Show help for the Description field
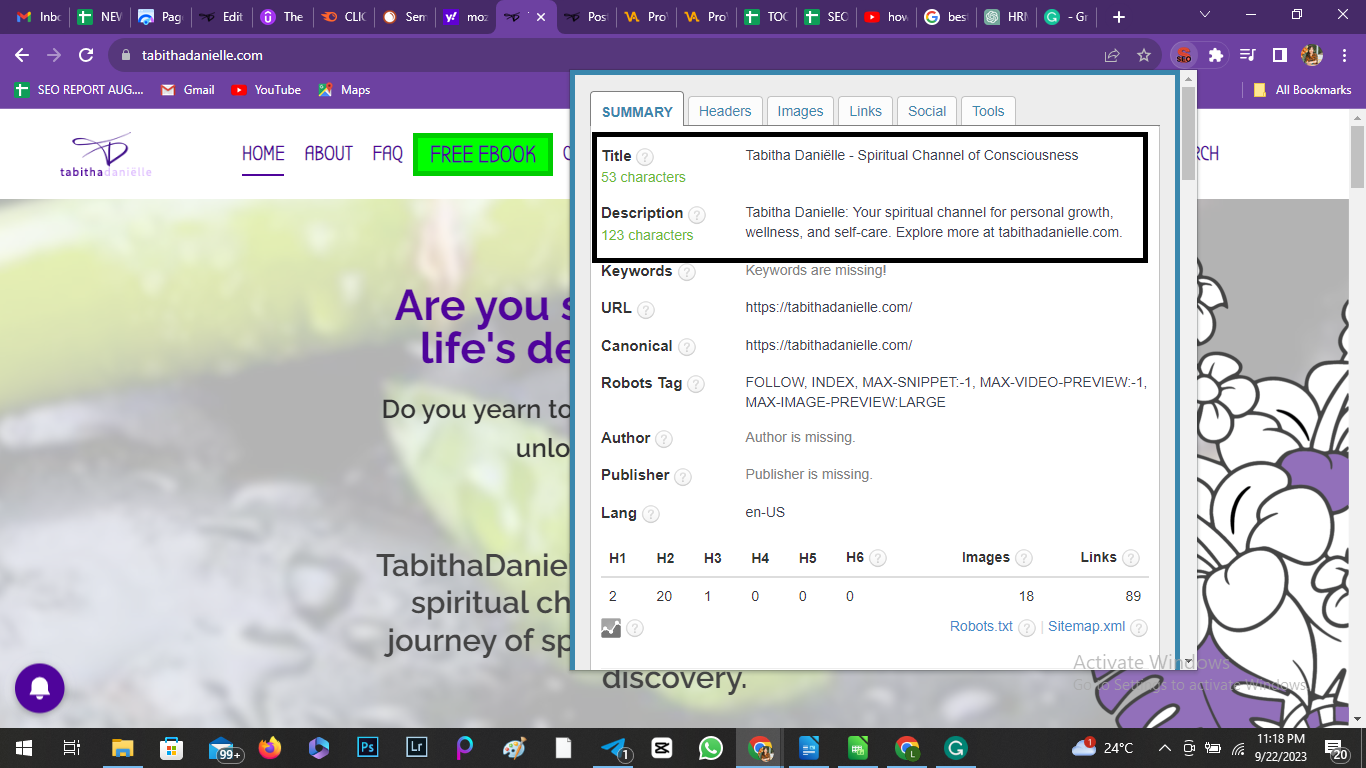 tap(697, 215)
